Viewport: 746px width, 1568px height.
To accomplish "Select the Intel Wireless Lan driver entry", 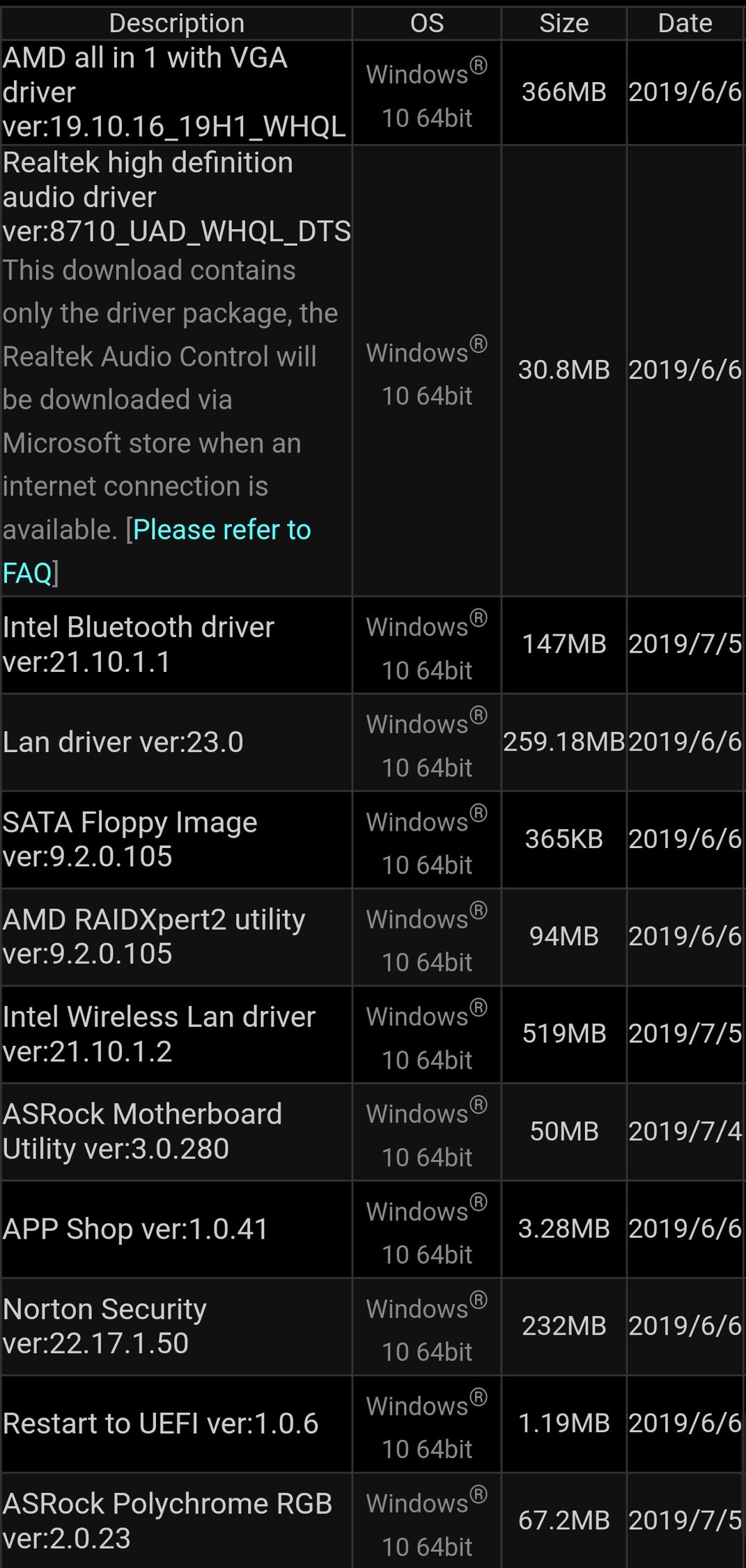I will 159,1034.
